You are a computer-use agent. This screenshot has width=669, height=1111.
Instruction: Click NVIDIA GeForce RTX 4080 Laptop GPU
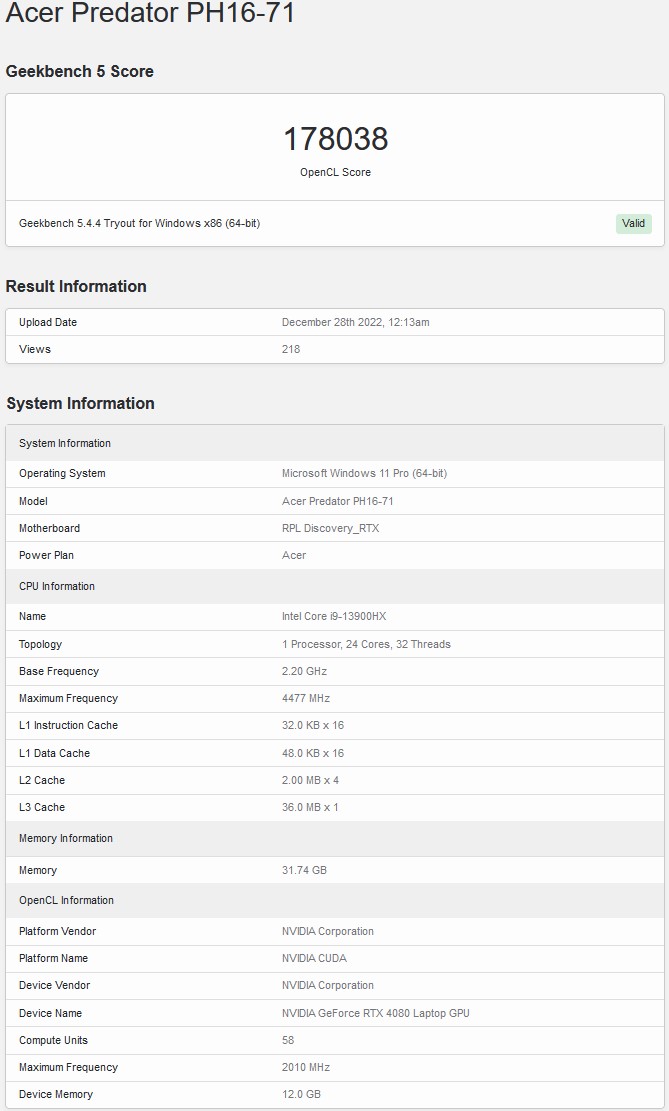pos(376,1013)
